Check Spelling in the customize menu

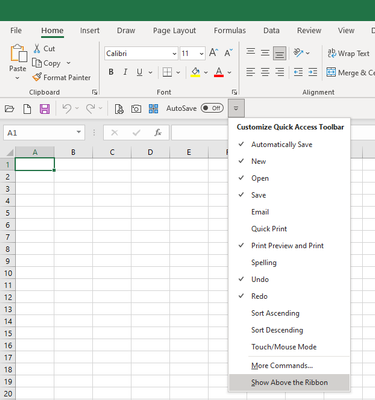pos(289,263)
